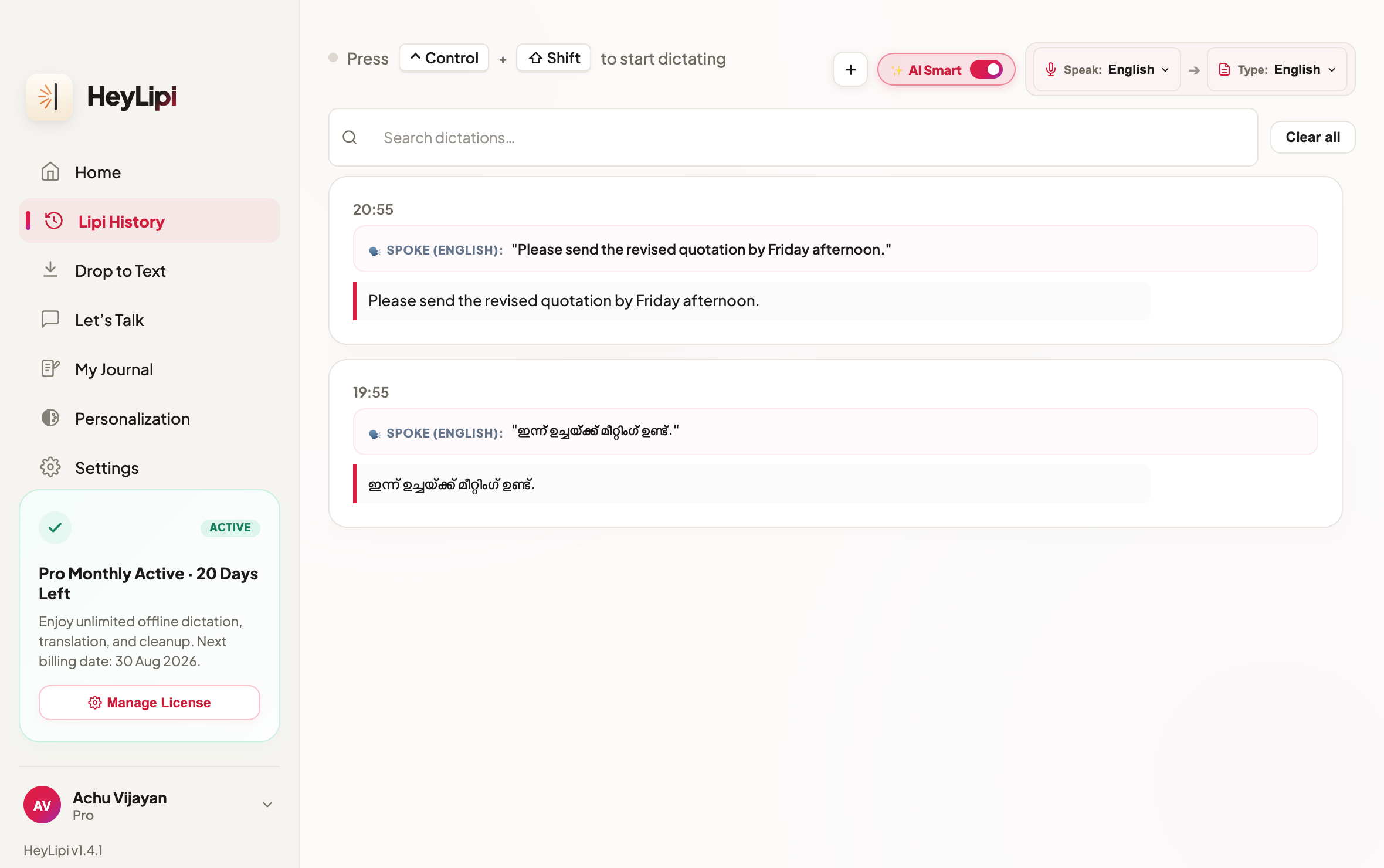Open Drop to Text section

[150, 271]
